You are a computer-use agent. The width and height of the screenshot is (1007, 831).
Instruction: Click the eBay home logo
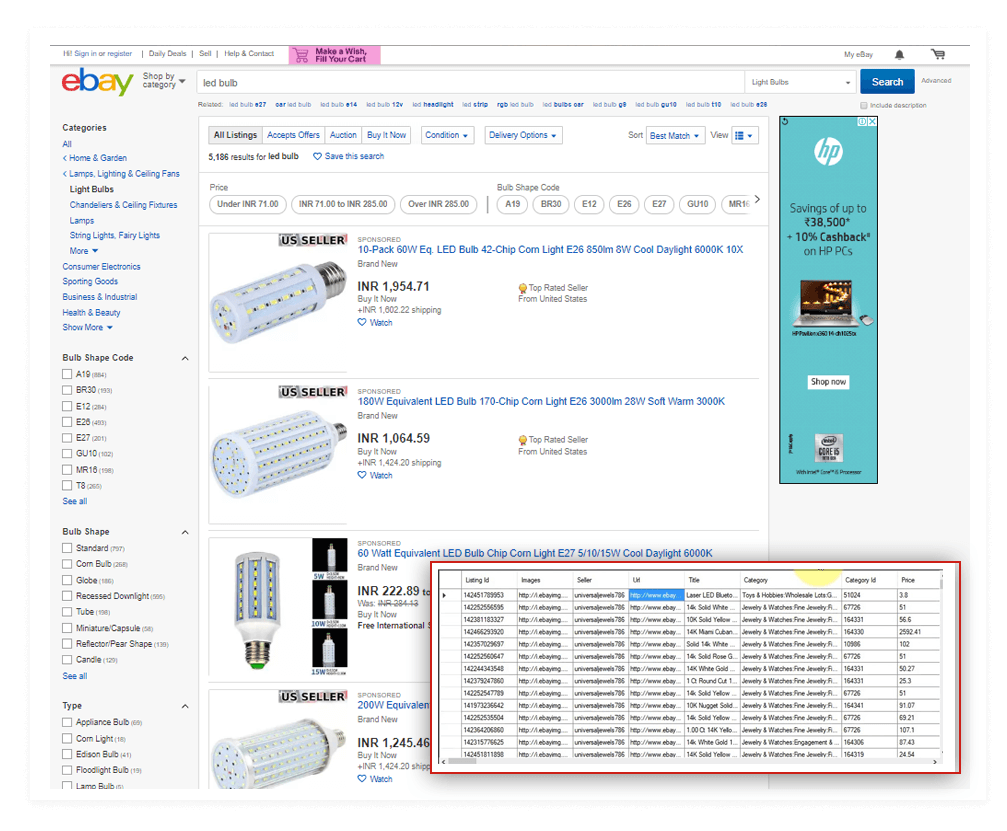(x=96, y=82)
